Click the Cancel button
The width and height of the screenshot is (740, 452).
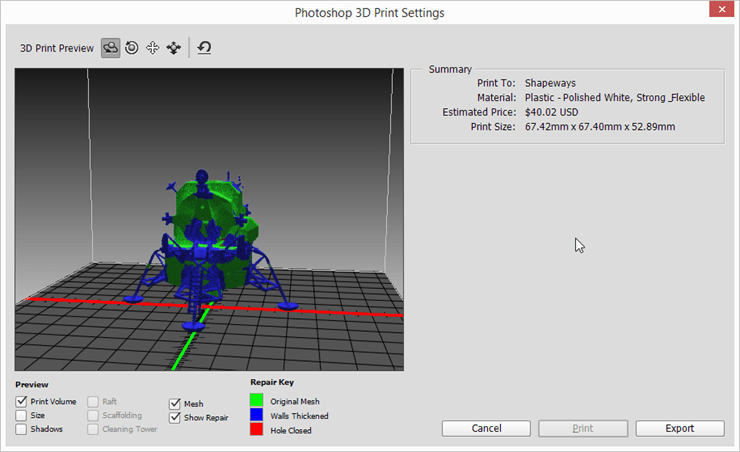(x=486, y=428)
